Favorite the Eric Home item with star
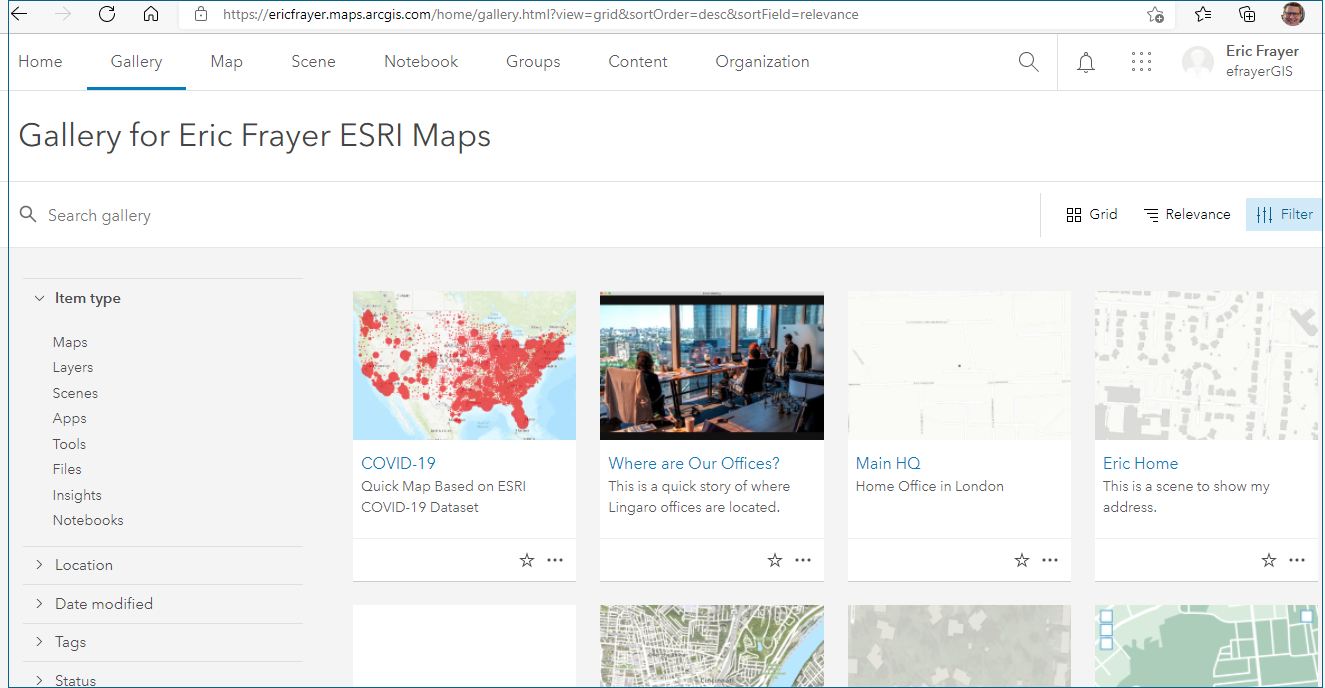 1269,561
